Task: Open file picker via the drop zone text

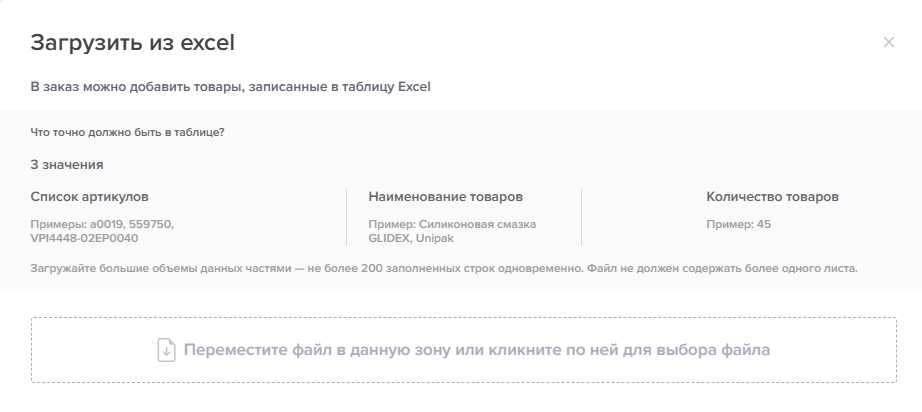Action: coord(476,350)
